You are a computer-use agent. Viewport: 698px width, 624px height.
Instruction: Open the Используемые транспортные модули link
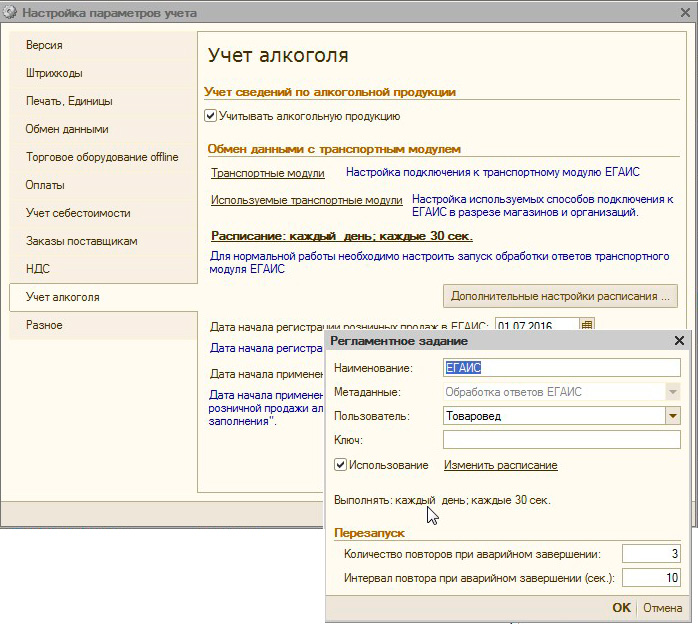[306, 200]
